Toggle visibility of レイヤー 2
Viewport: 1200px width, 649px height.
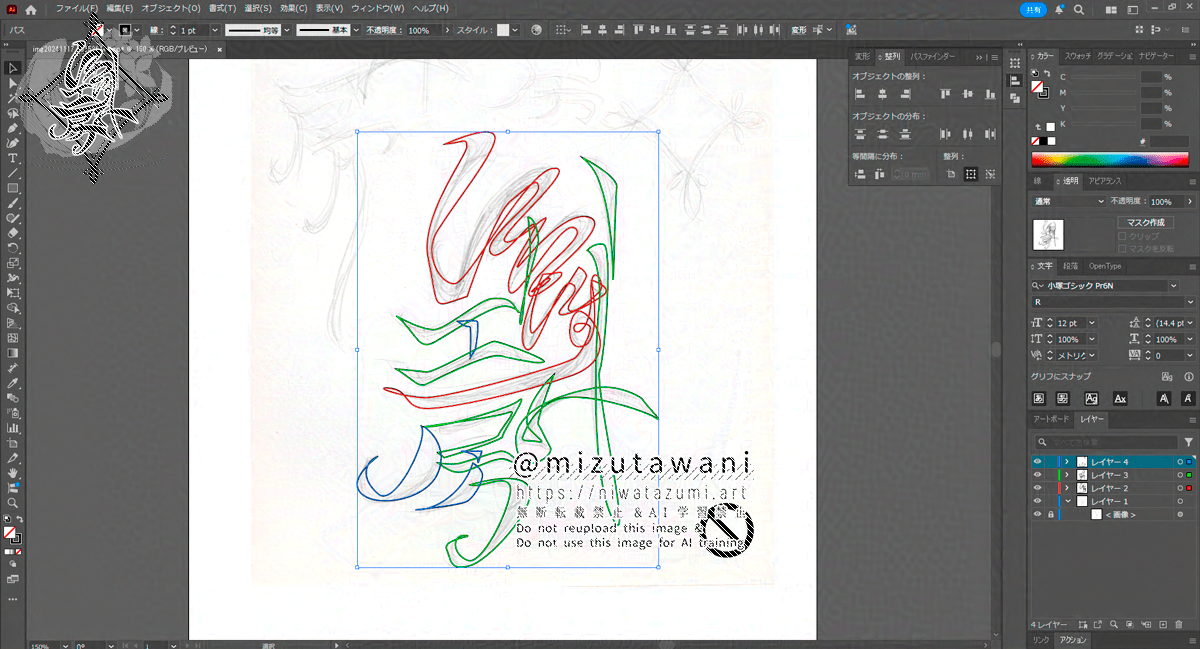point(1037,487)
